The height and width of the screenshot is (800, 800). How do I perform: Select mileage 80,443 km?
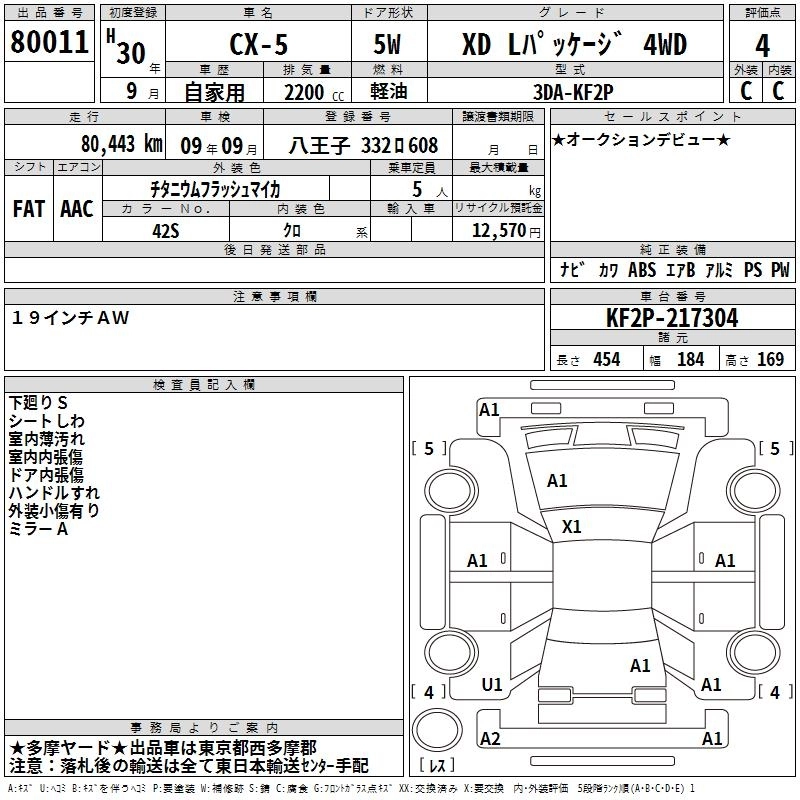point(122,144)
